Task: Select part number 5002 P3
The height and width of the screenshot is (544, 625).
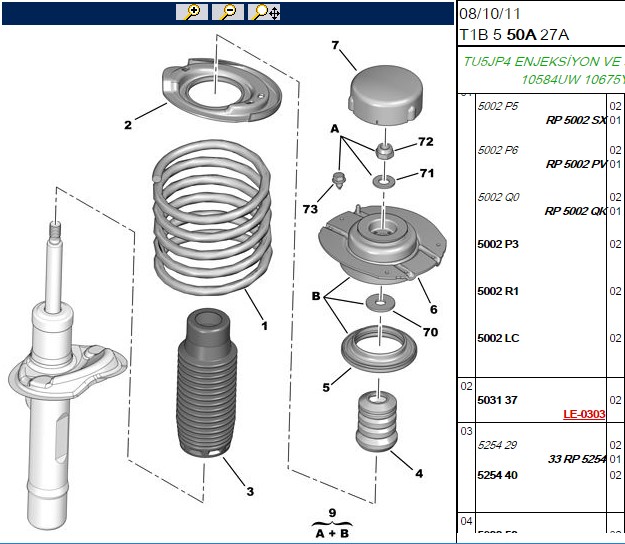Action: click(x=498, y=244)
